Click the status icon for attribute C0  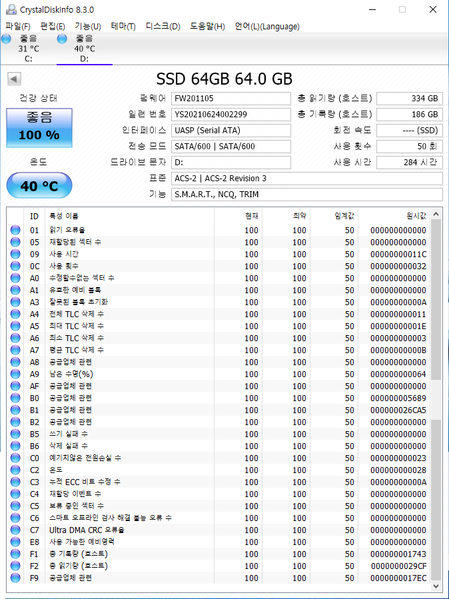click(15, 458)
